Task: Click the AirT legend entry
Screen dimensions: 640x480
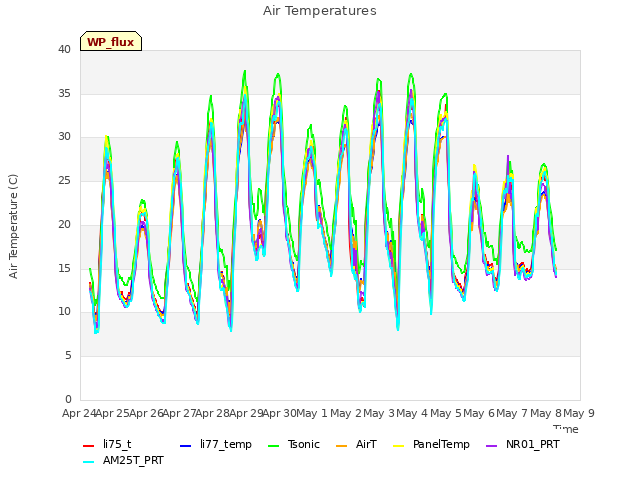Action: pyautogui.click(x=356, y=444)
